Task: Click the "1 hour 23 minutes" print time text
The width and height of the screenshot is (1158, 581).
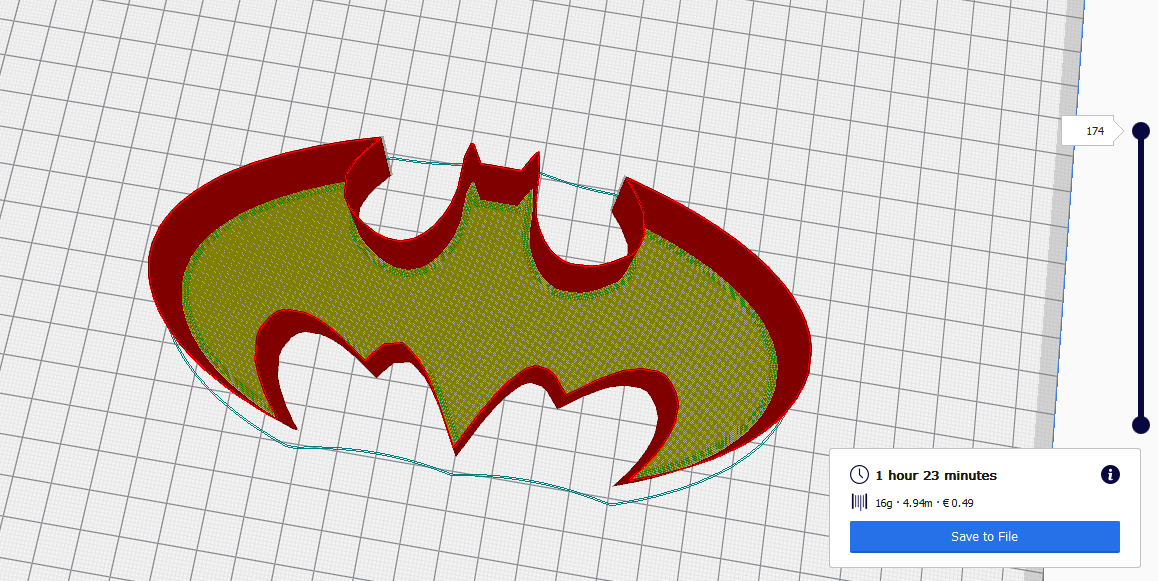Action: 936,475
